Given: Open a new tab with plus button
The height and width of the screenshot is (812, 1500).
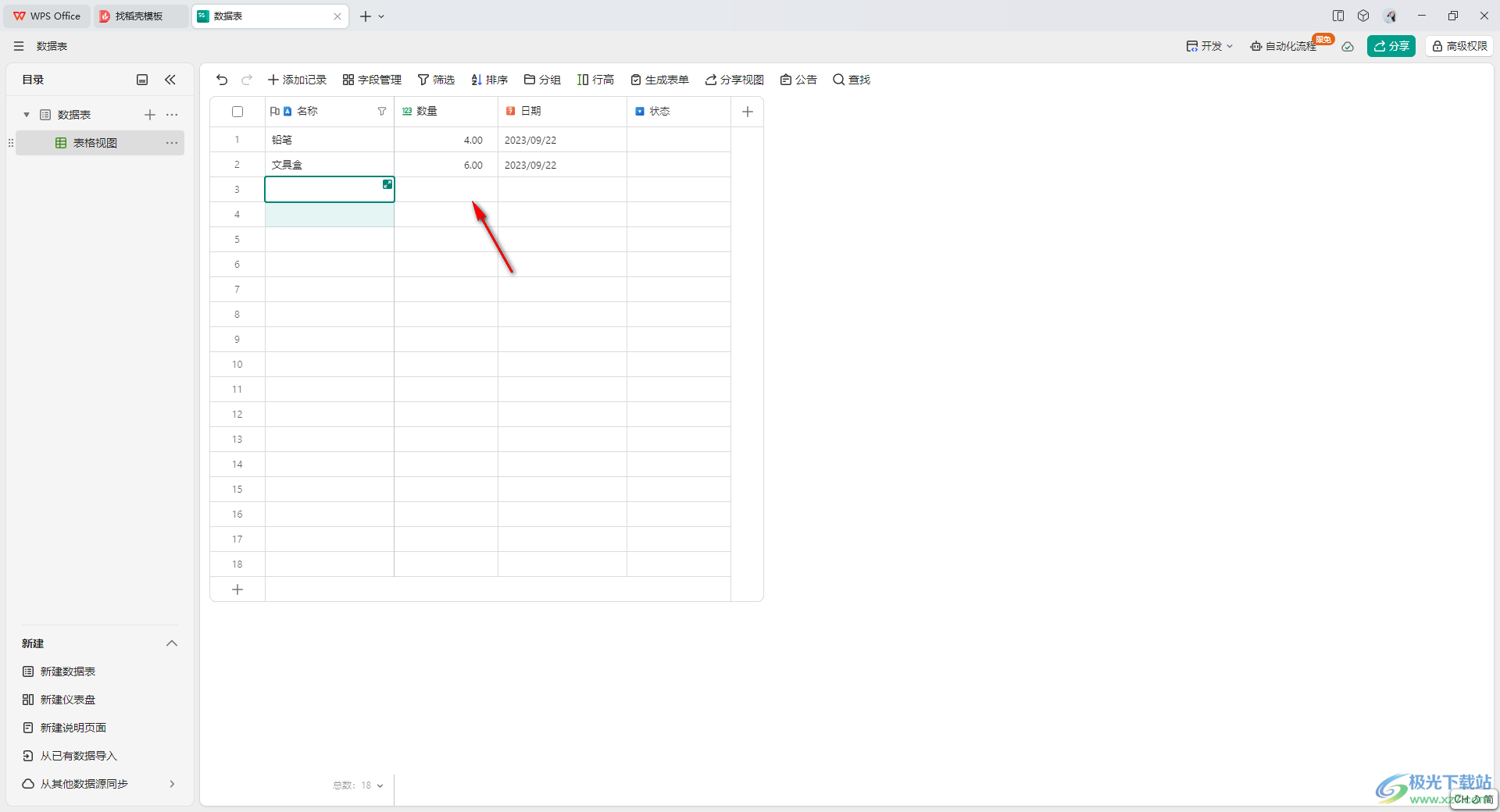Looking at the screenshot, I should (366, 16).
